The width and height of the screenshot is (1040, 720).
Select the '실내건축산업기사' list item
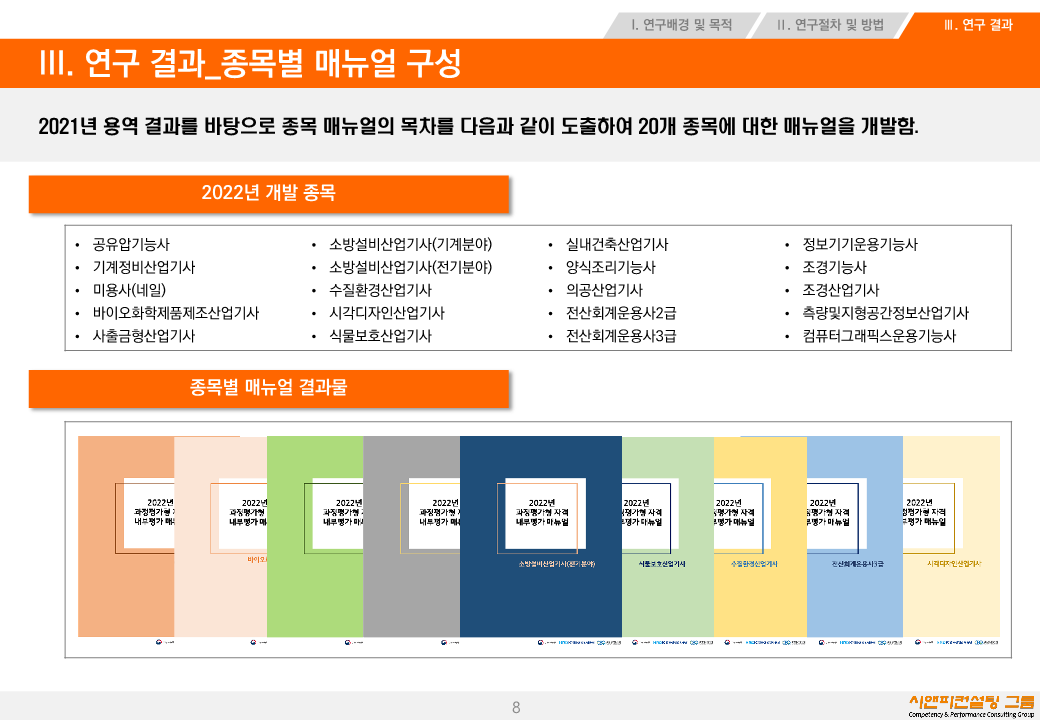click(617, 245)
